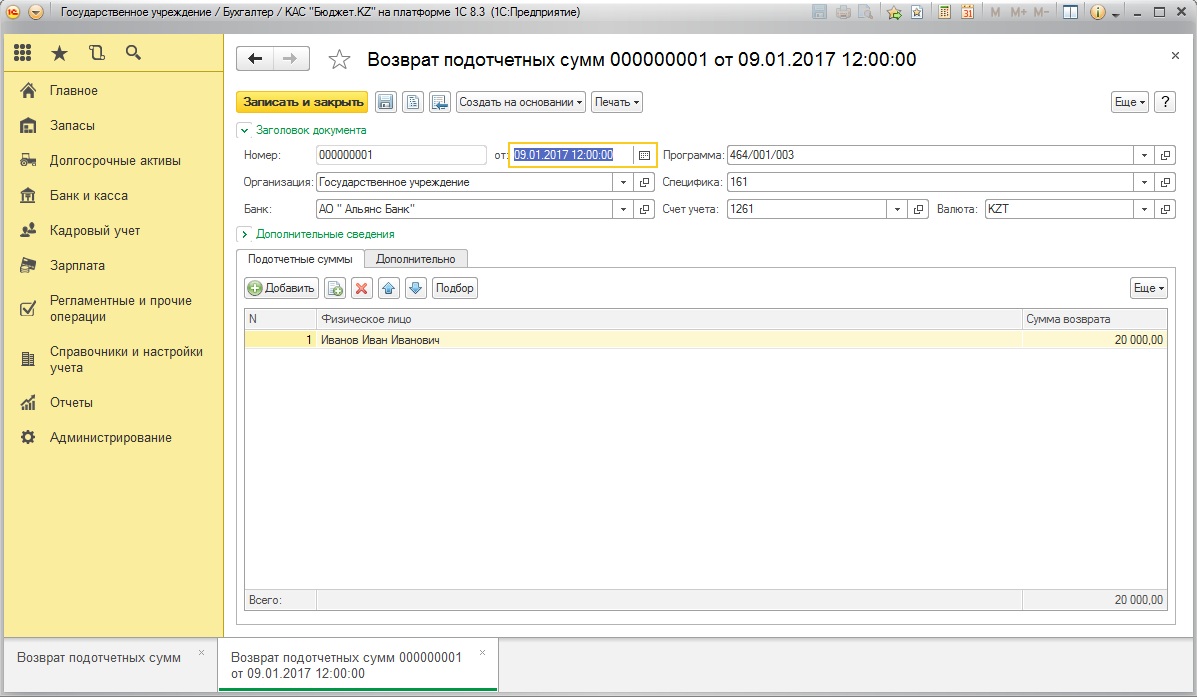Switch to the Дополнительно tab

pyautogui.click(x=415, y=259)
